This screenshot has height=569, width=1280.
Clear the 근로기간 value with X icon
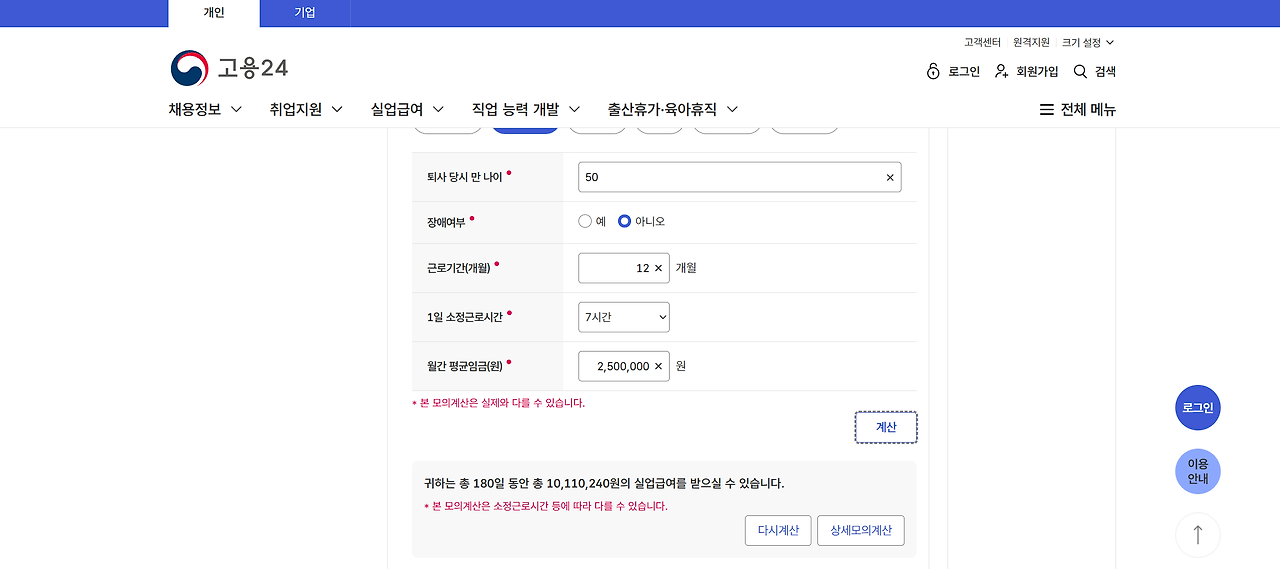point(658,268)
